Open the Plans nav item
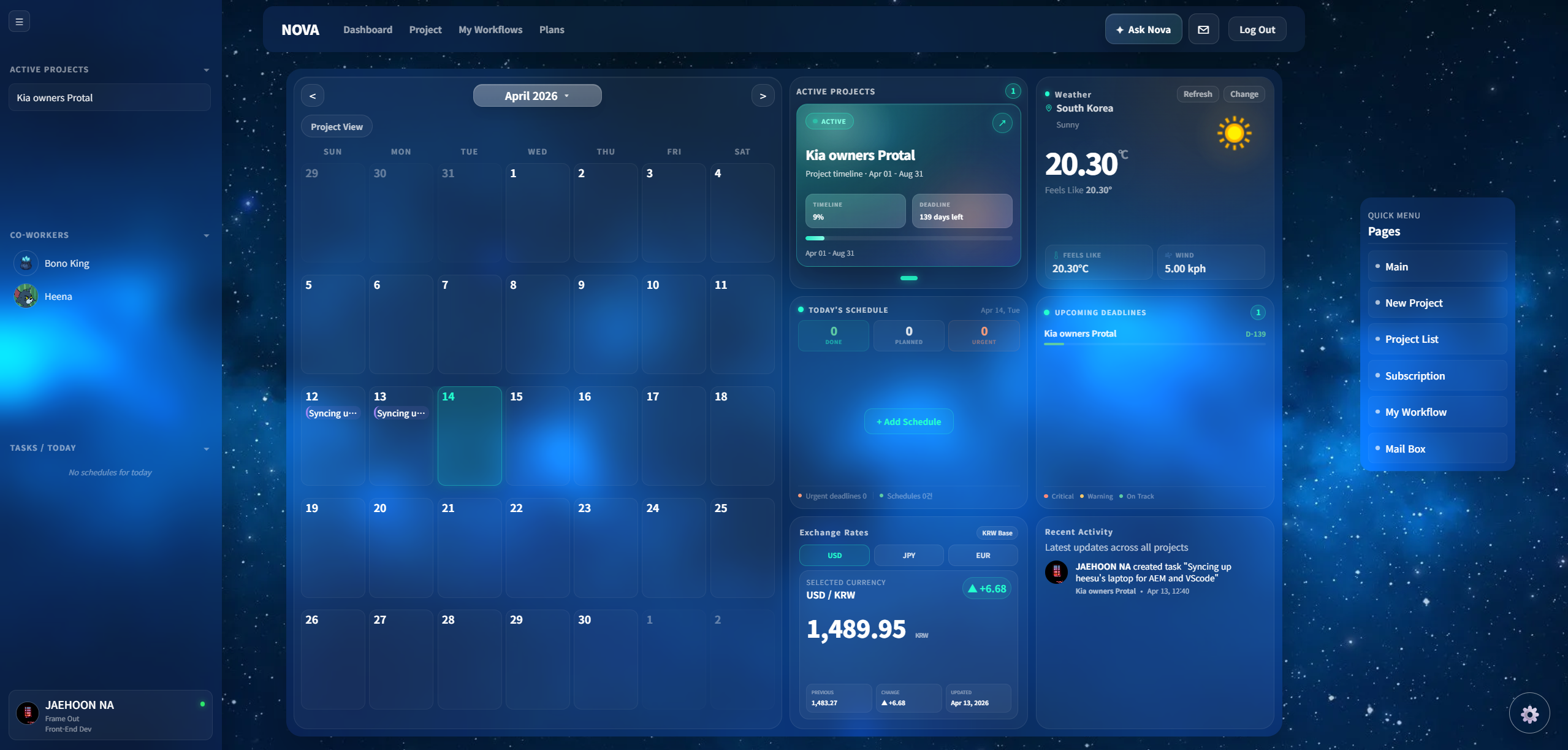The width and height of the screenshot is (1568, 750). [x=552, y=29]
